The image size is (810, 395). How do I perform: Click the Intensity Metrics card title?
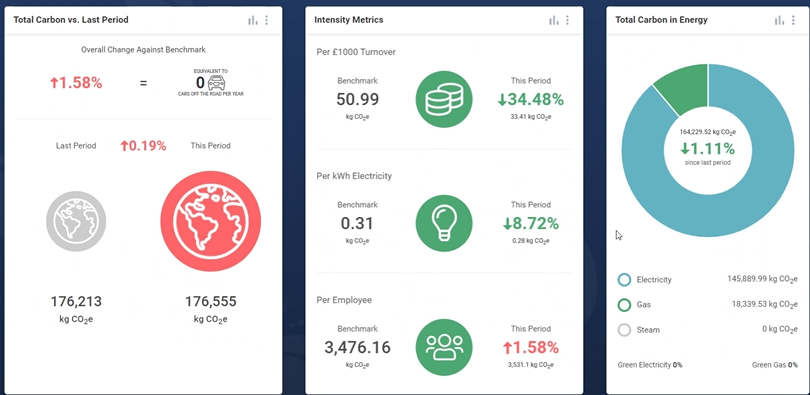[x=349, y=20]
